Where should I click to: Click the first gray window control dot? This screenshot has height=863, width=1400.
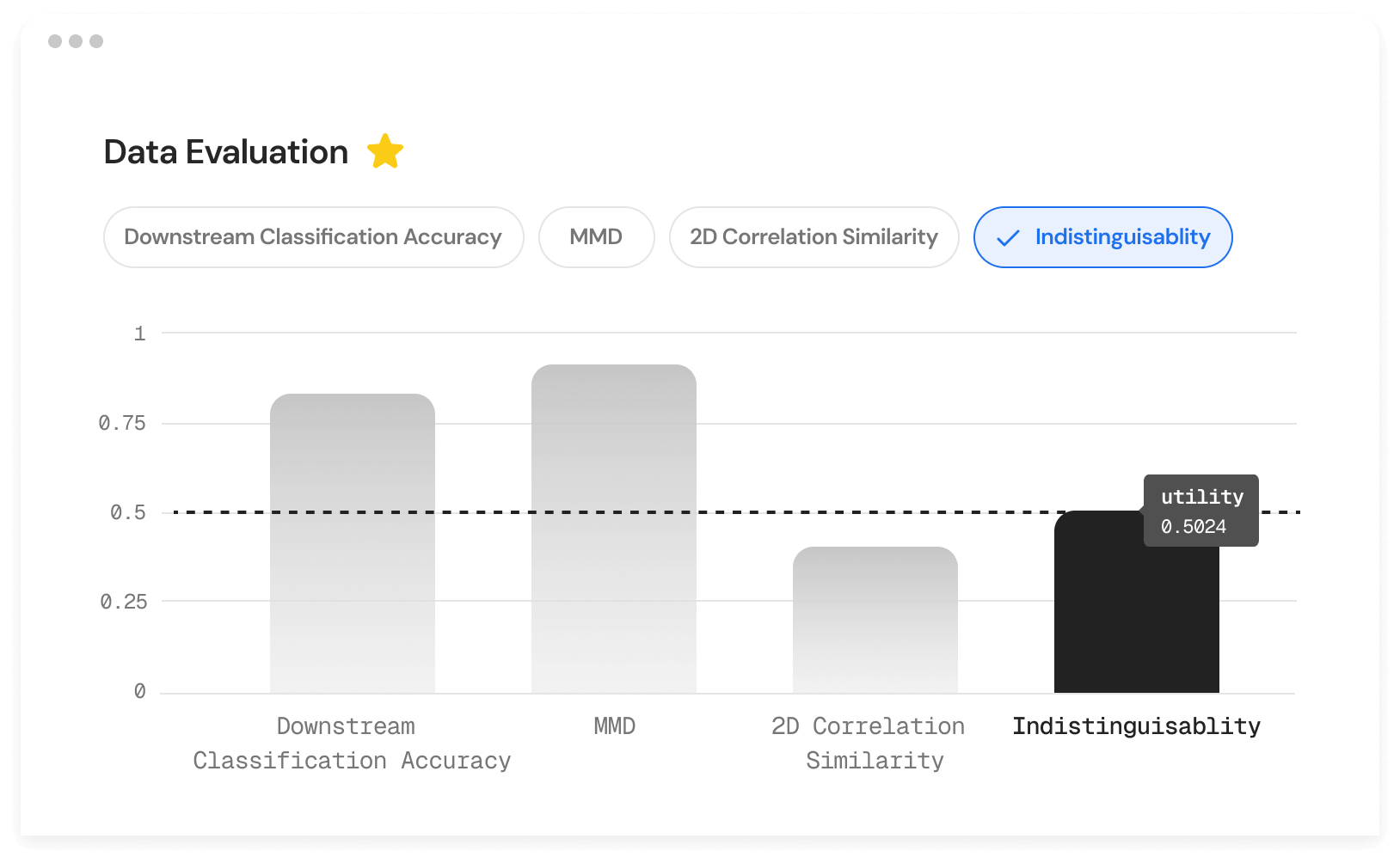(x=55, y=40)
